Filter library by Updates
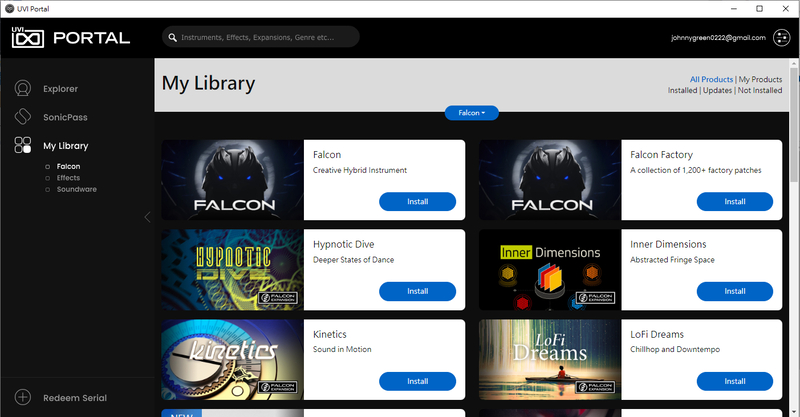 tap(717, 90)
